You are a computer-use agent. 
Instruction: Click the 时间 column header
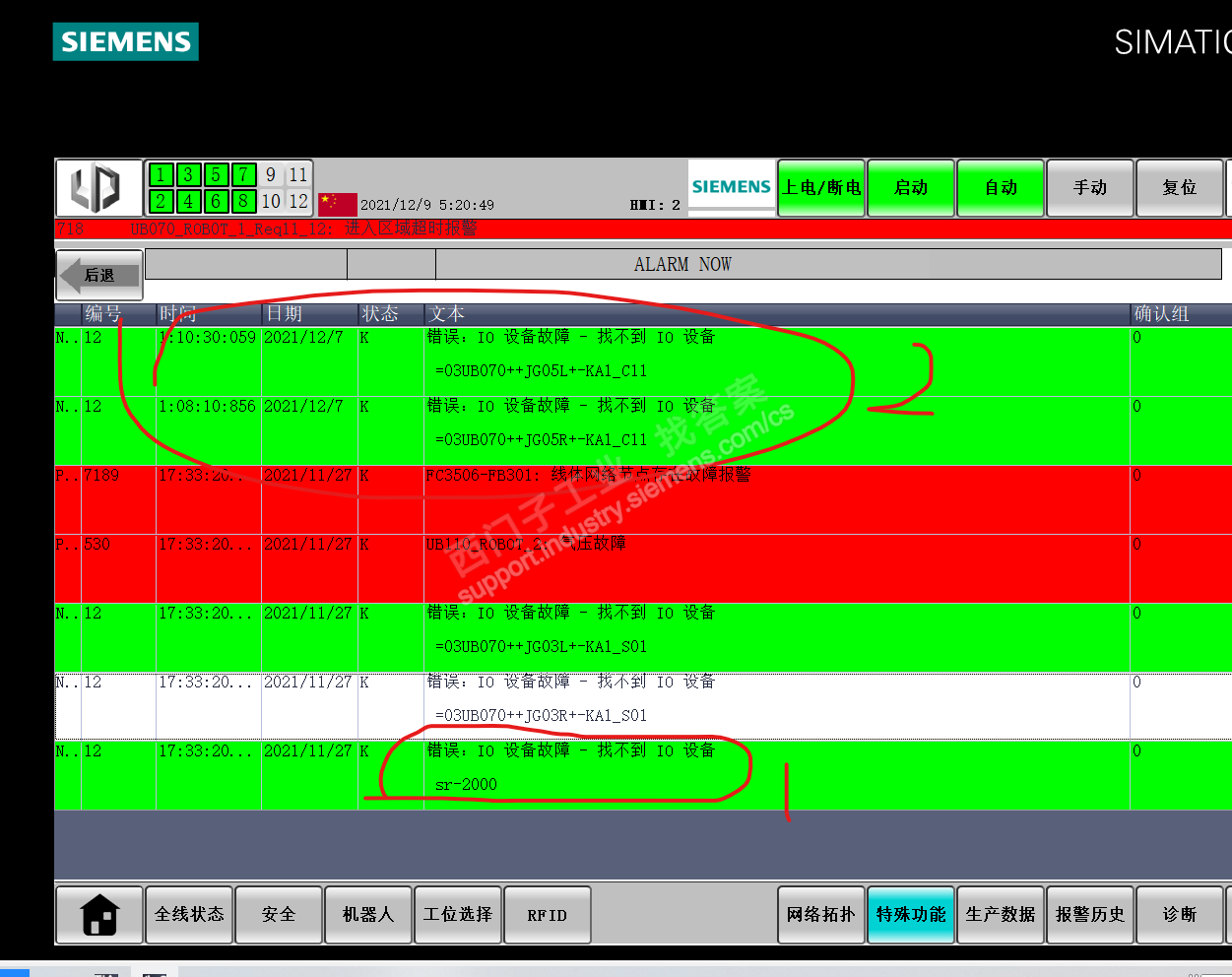click(x=209, y=314)
